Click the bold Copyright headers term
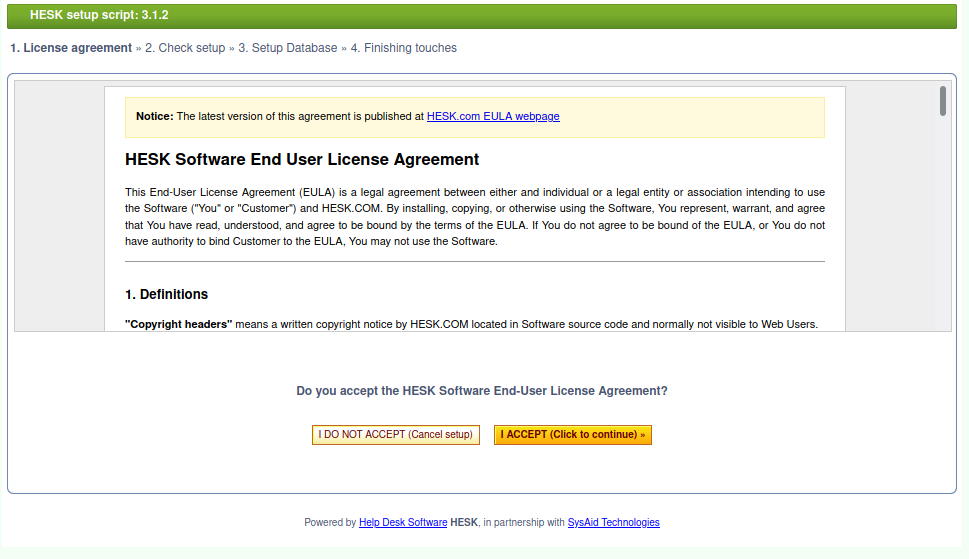The width and height of the screenshot is (969, 559). point(179,324)
